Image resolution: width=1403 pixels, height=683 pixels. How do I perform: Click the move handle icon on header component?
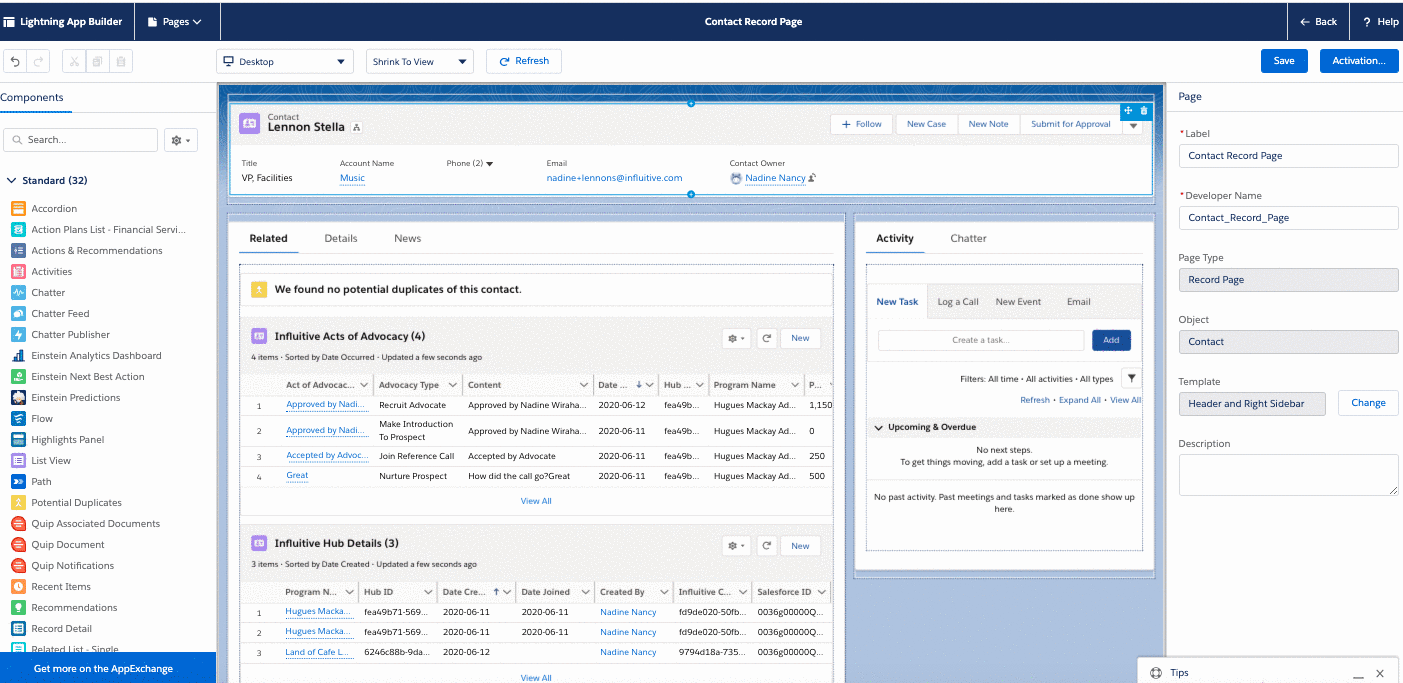1128,111
